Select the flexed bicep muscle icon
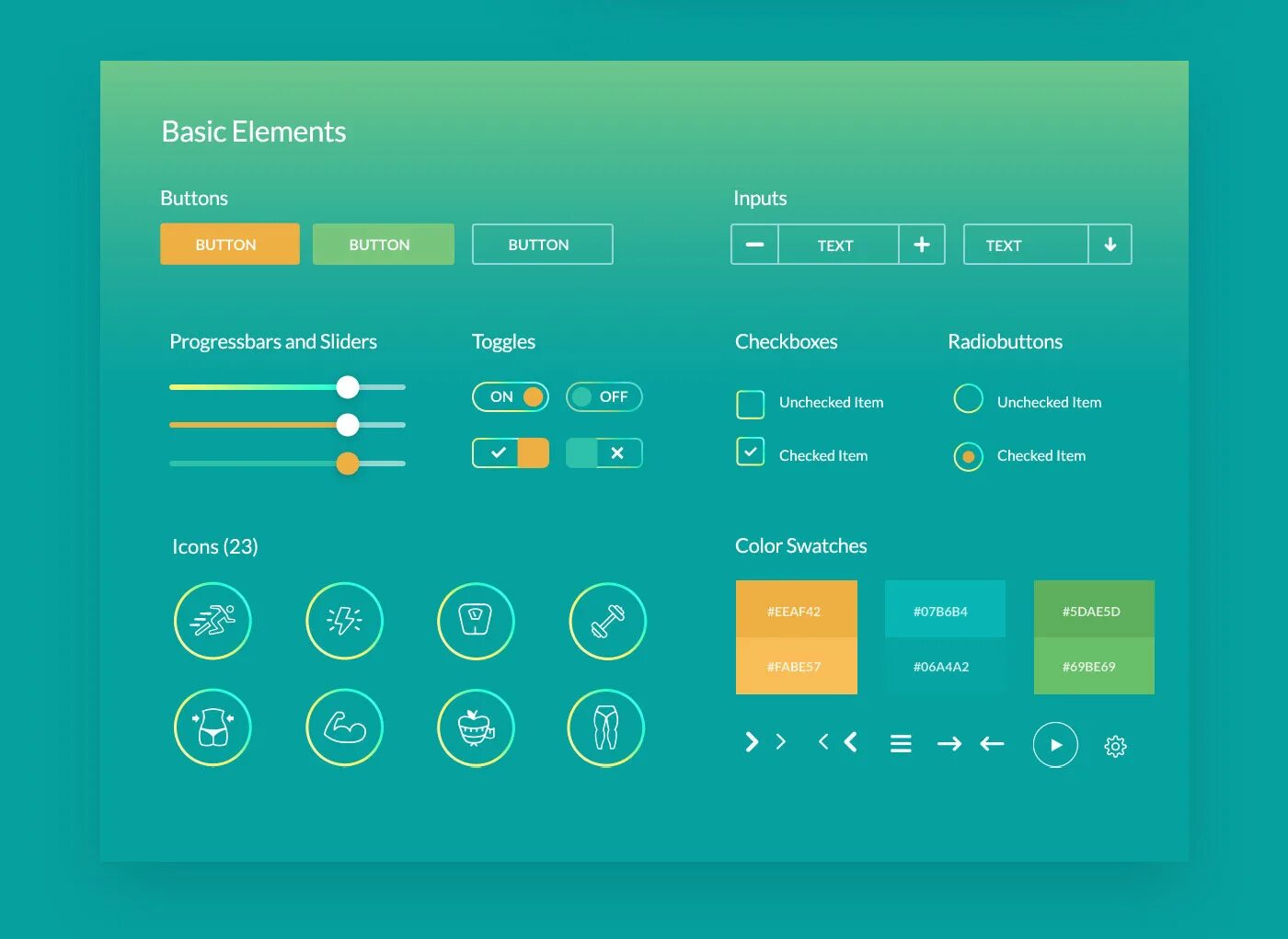The image size is (1288, 939). coord(344,727)
